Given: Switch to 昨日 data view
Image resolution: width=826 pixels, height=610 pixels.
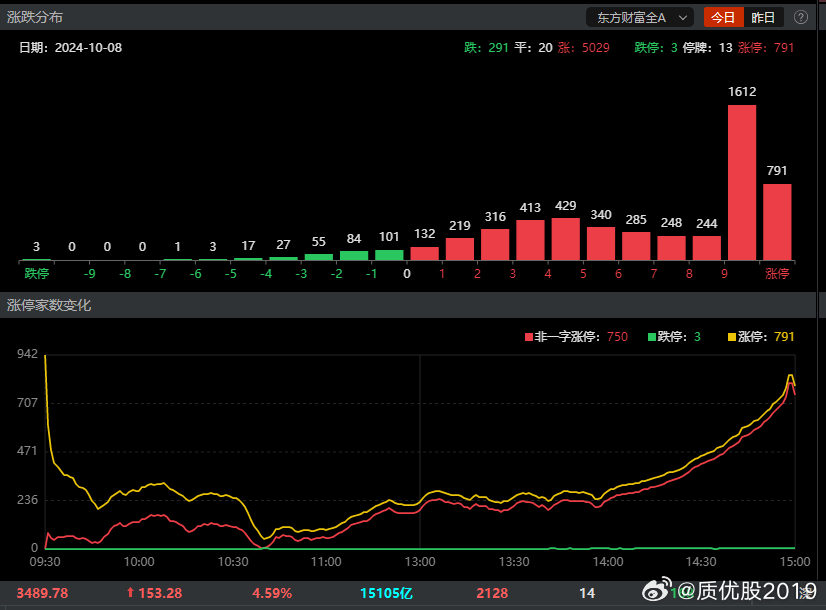Looking at the screenshot, I should click(763, 17).
